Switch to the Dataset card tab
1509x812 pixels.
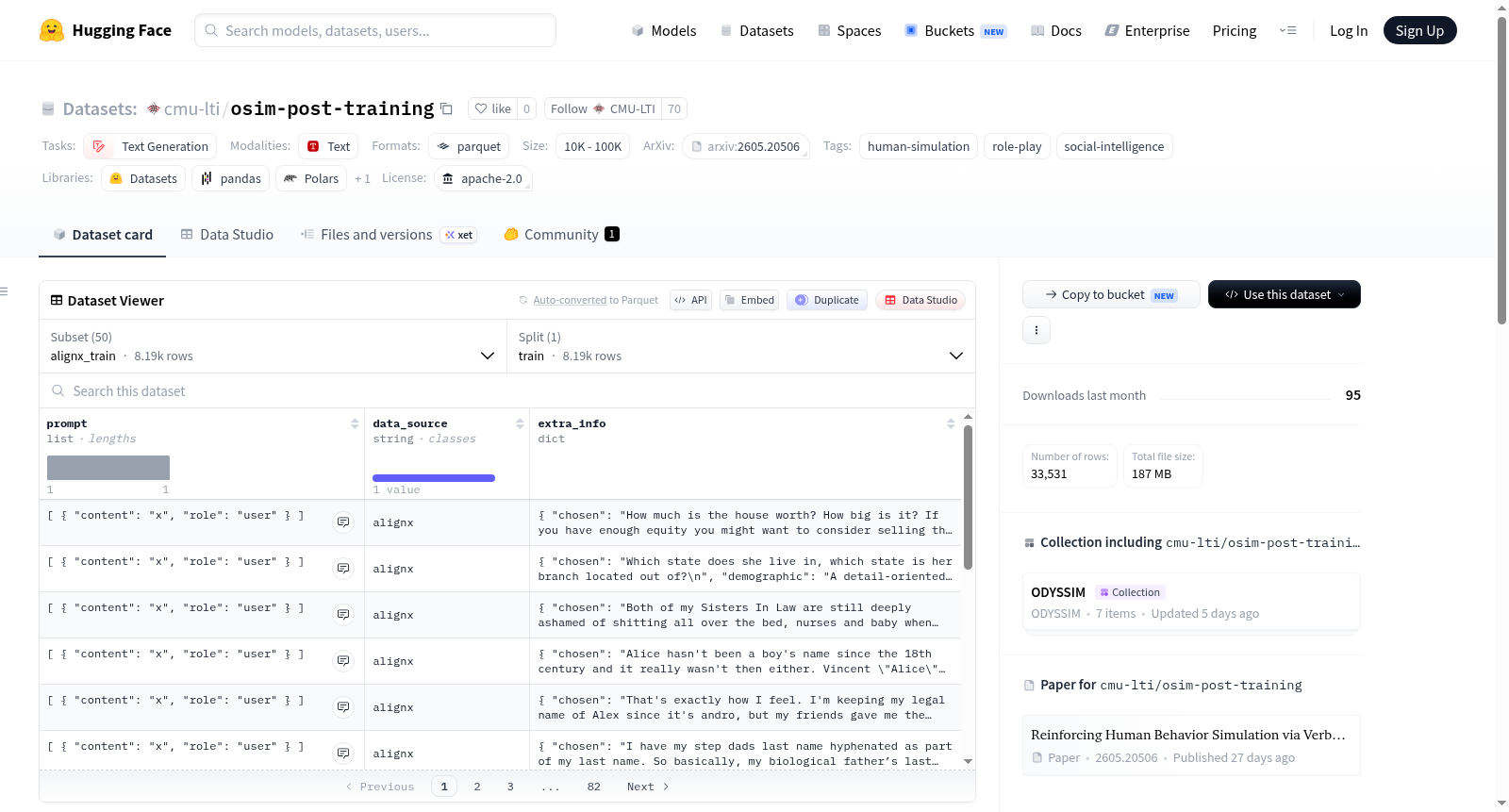103,235
